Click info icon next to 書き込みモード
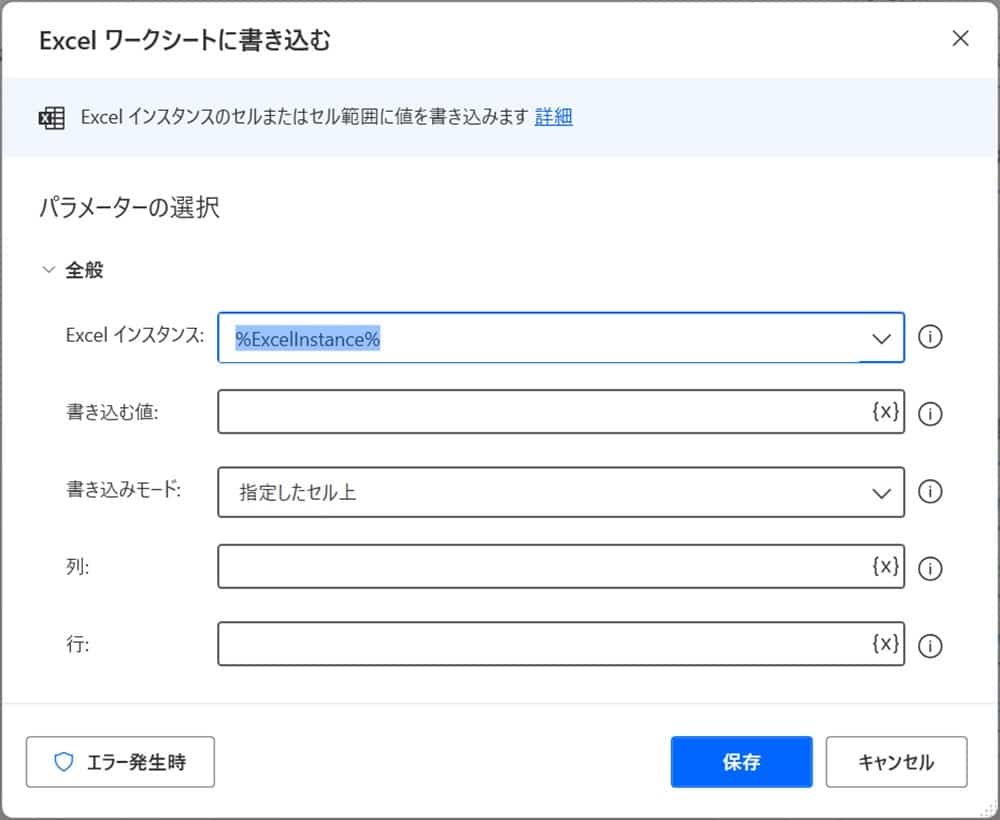This screenshot has width=1000, height=820. [930, 492]
